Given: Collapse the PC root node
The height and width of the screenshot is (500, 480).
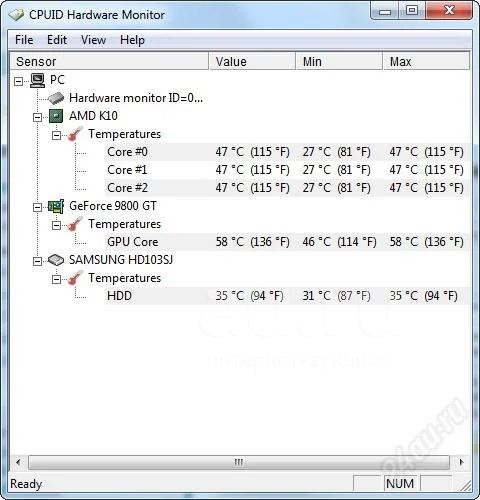Looking at the screenshot, I should coord(19,81).
